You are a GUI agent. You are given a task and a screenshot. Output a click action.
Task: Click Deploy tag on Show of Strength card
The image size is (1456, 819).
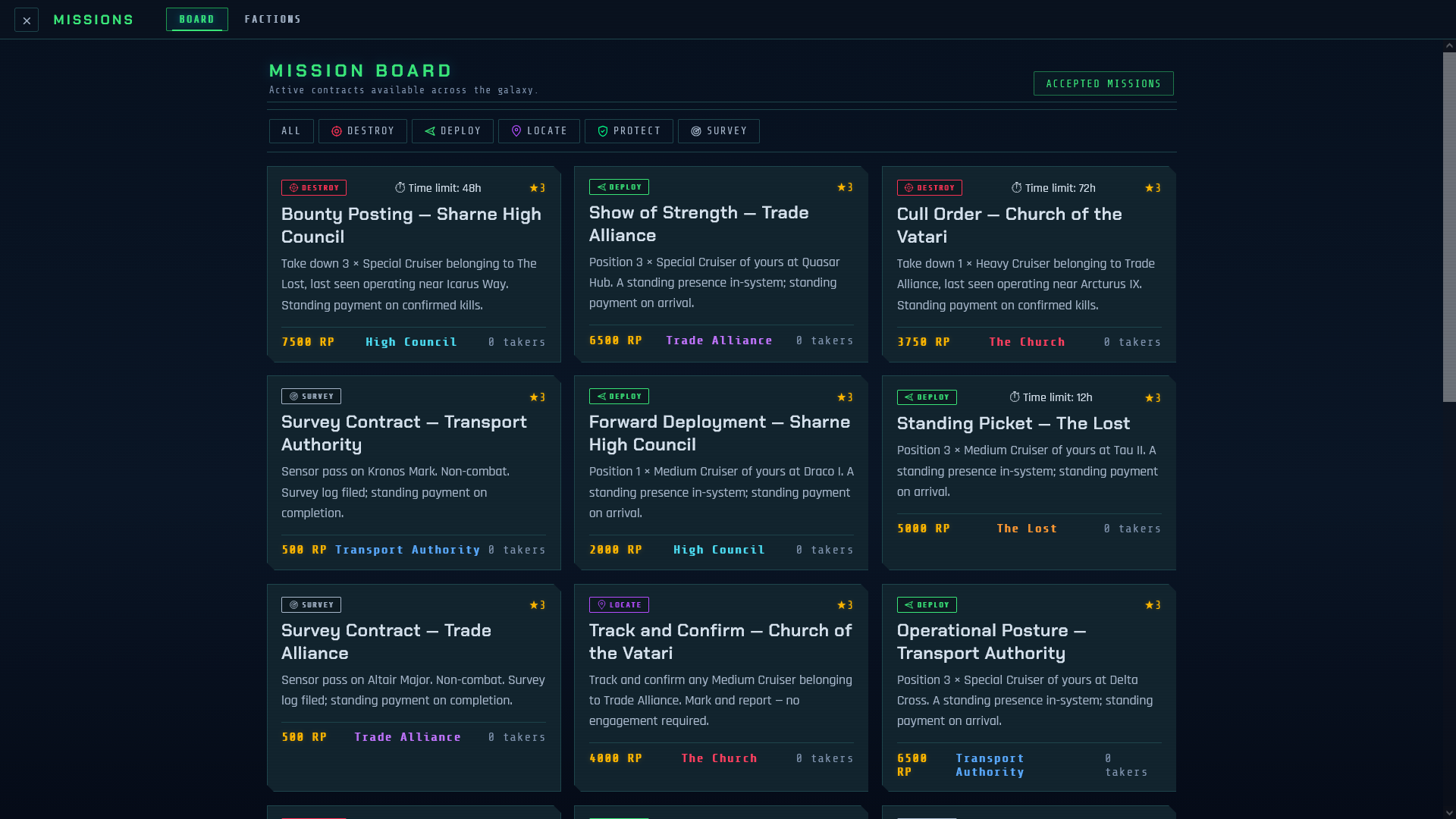619,187
